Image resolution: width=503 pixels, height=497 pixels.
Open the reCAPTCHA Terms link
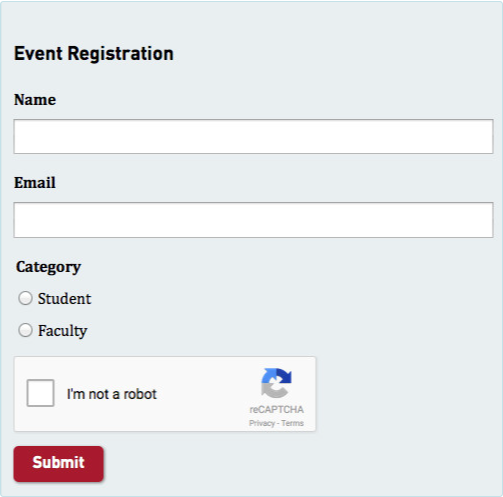pos(292,423)
